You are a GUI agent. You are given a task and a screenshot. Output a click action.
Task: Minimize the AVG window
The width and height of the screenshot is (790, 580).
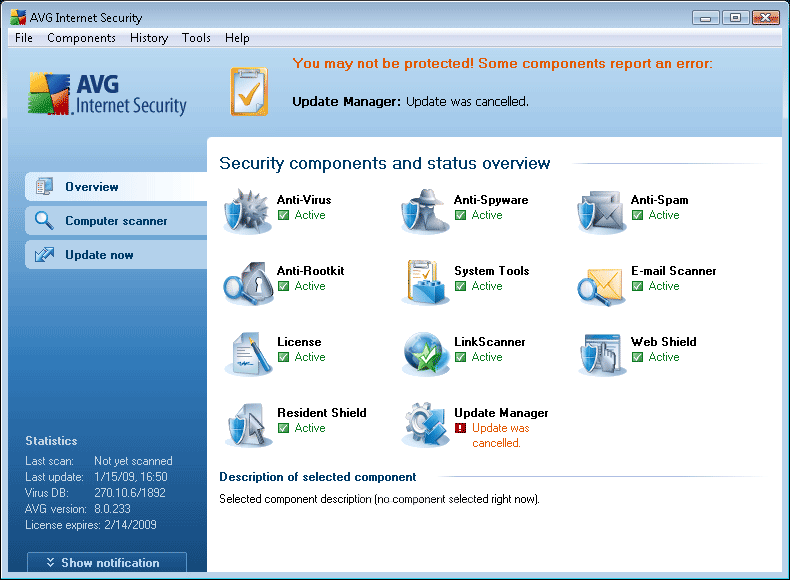(705, 18)
